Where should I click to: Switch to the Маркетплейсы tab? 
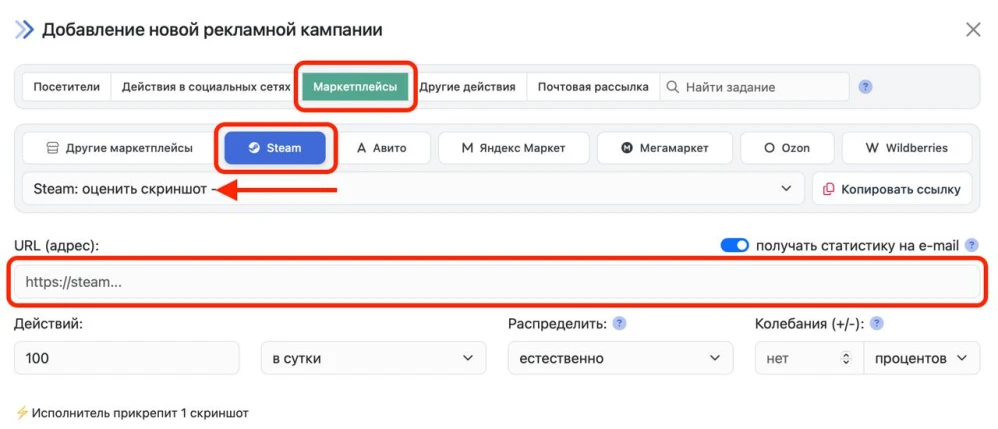click(354, 87)
